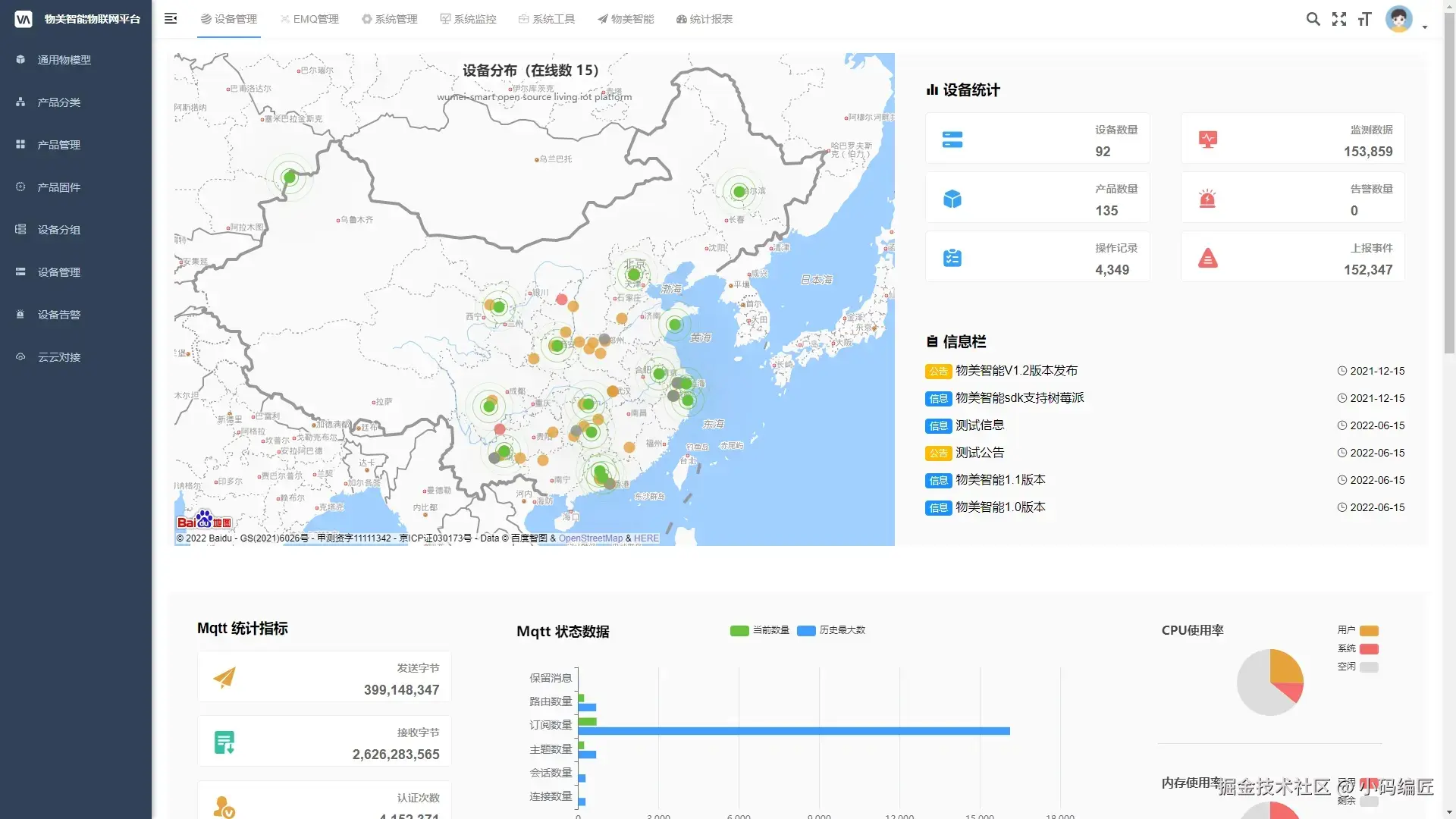Open 设备告警 in the sidebar
This screenshot has width=1456, height=819.
click(59, 315)
